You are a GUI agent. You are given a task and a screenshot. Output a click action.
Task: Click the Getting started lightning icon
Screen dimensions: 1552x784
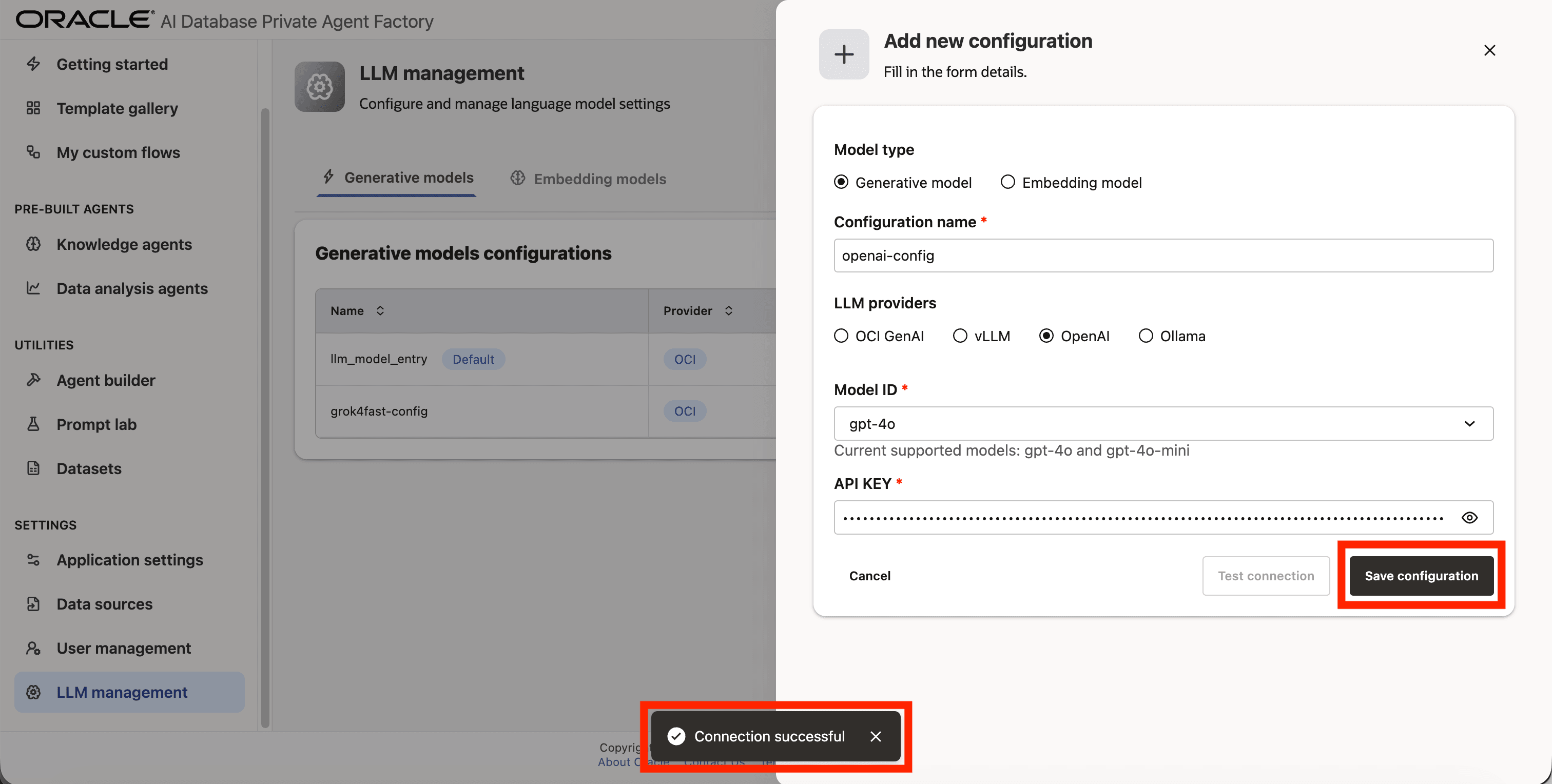point(33,64)
